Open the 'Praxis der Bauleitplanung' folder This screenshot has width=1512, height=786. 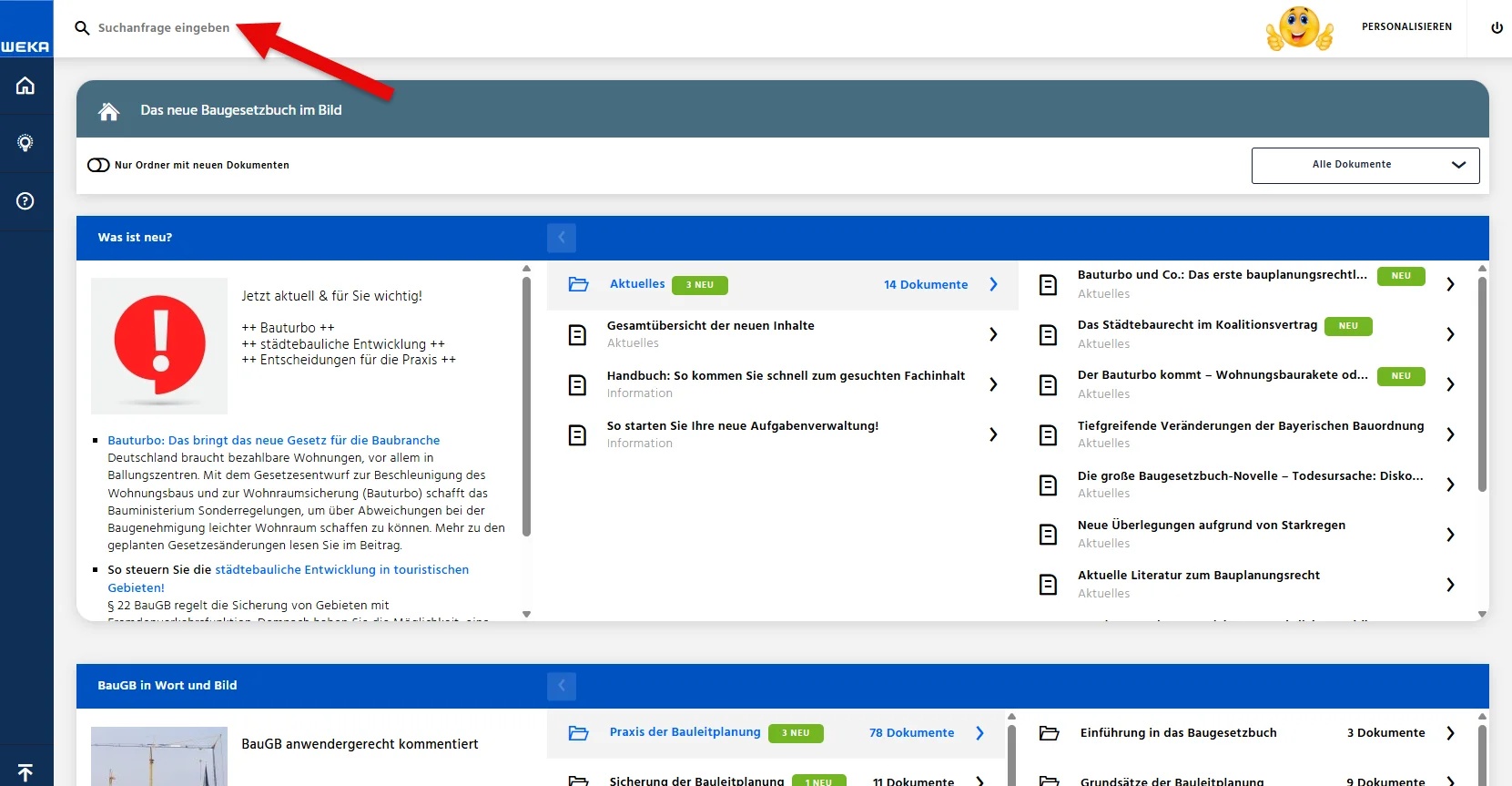point(685,732)
